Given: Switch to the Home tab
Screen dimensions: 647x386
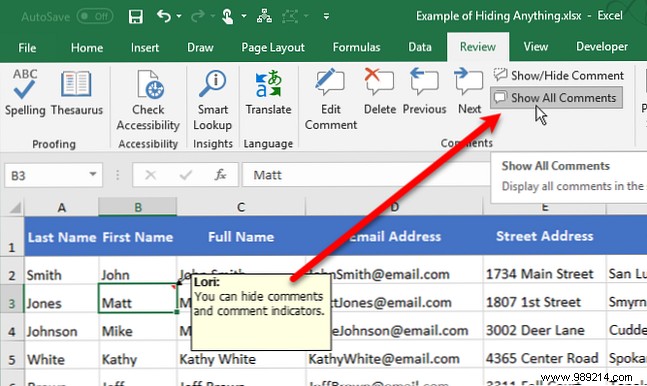Looking at the screenshot, I should 87,48.
